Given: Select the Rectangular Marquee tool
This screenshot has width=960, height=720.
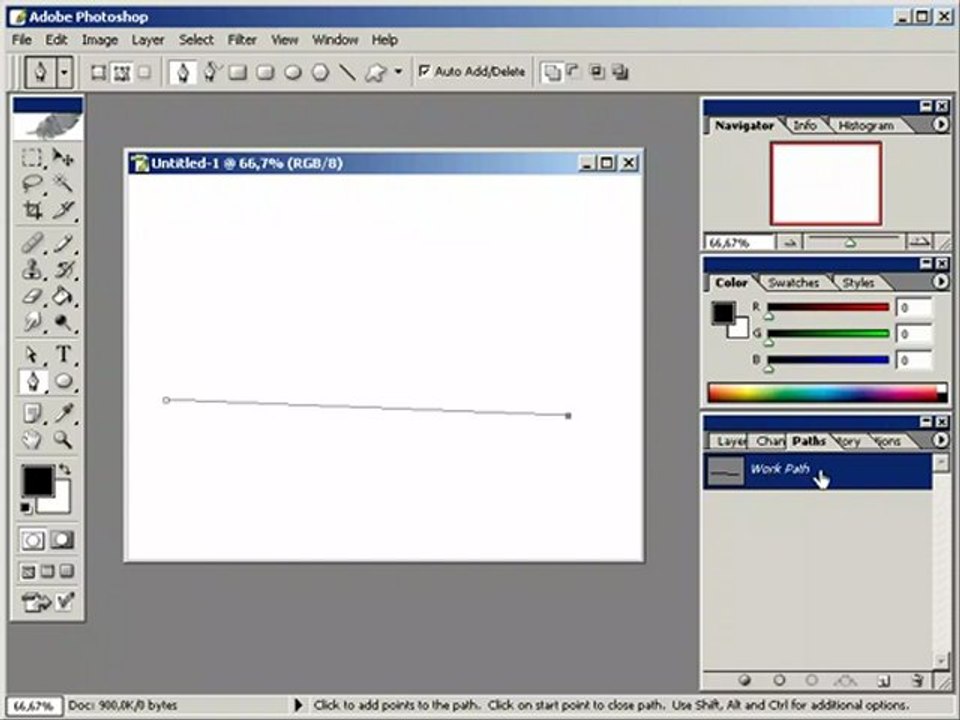Looking at the screenshot, I should pos(32,157).
